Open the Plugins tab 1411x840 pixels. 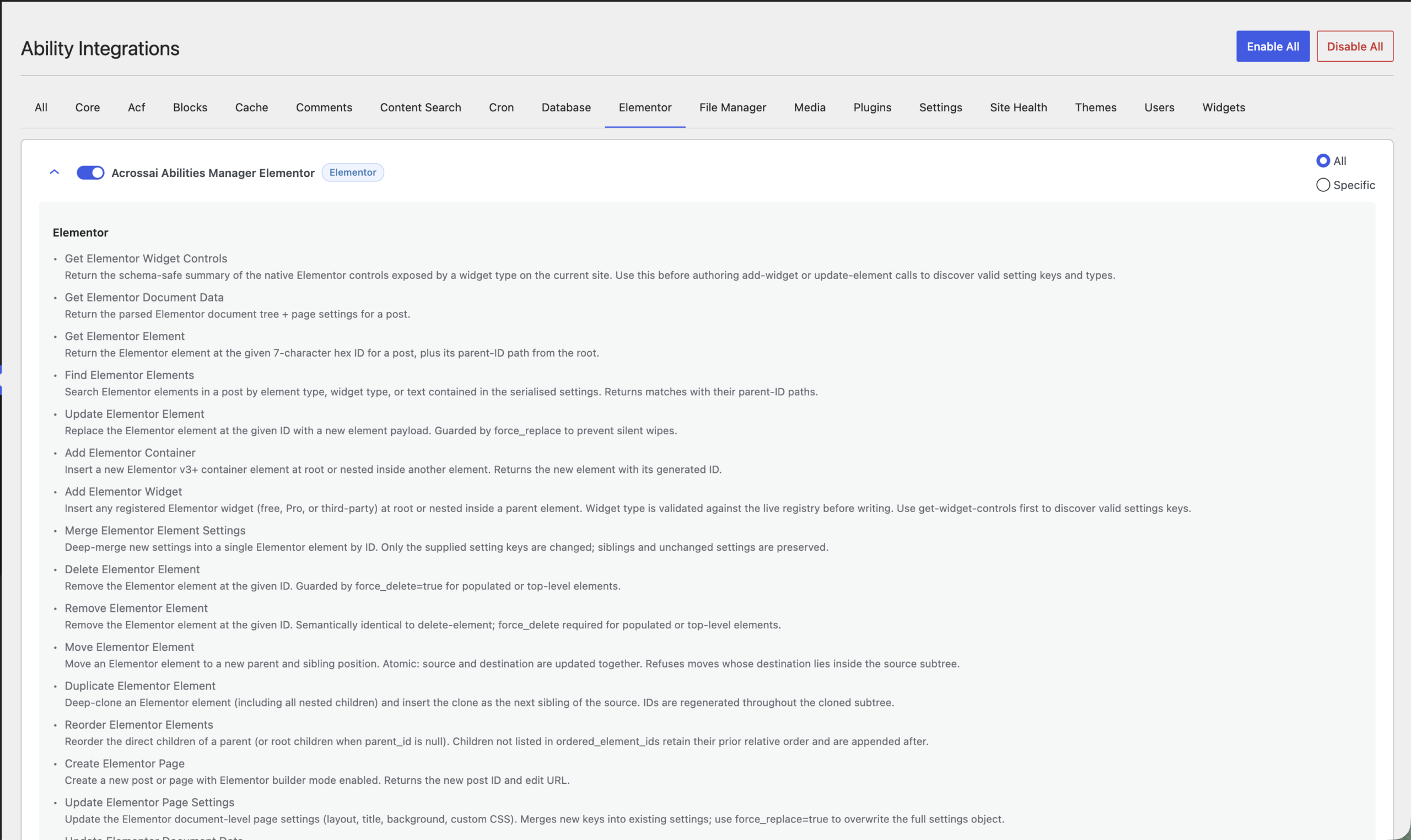click(x=872, y=107)
